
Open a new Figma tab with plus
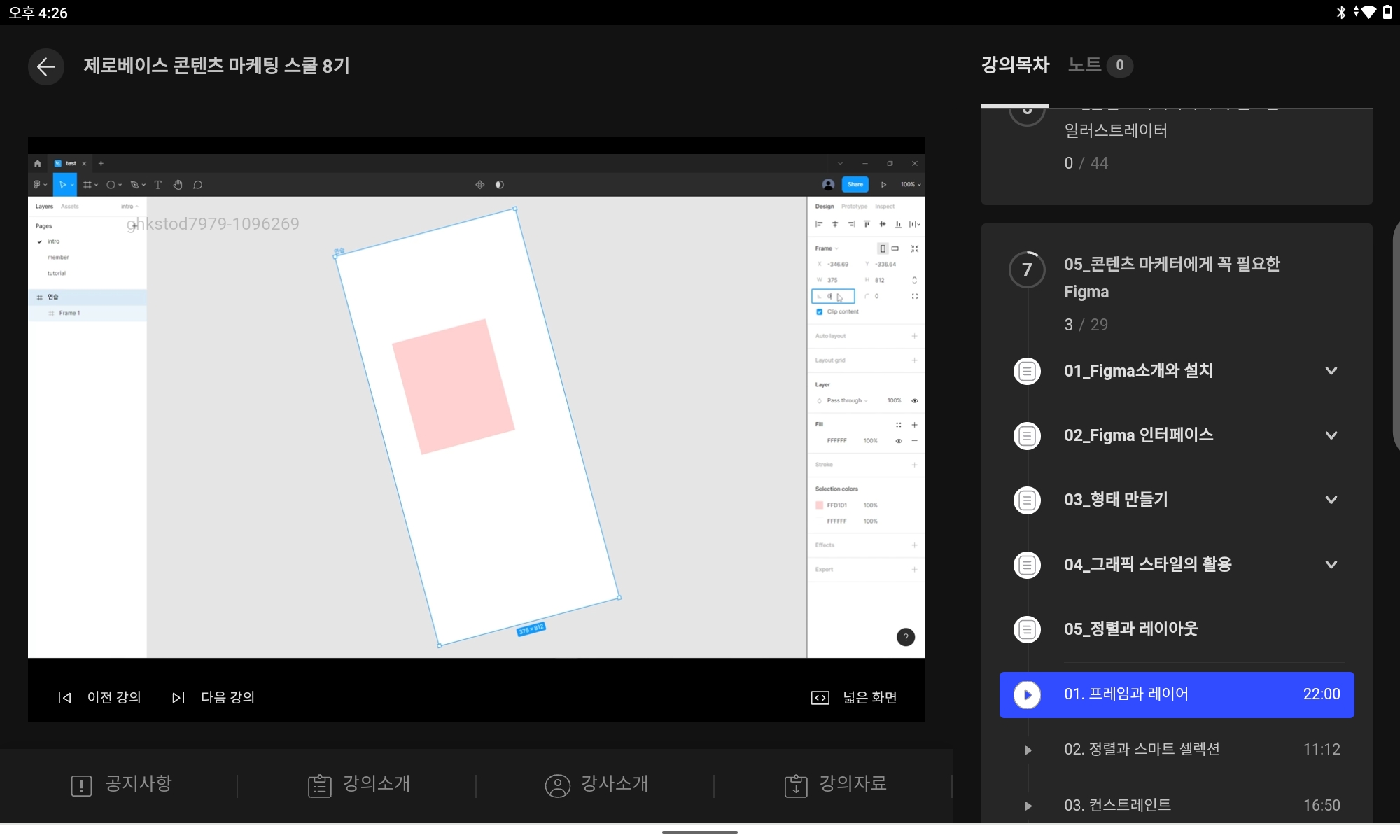101,163
